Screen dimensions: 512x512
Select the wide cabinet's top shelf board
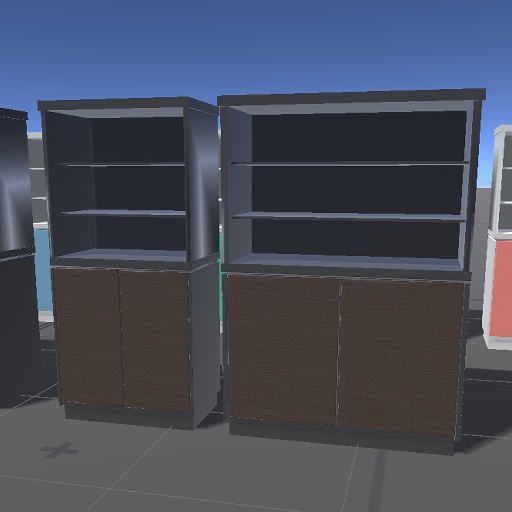pos(350,163)
